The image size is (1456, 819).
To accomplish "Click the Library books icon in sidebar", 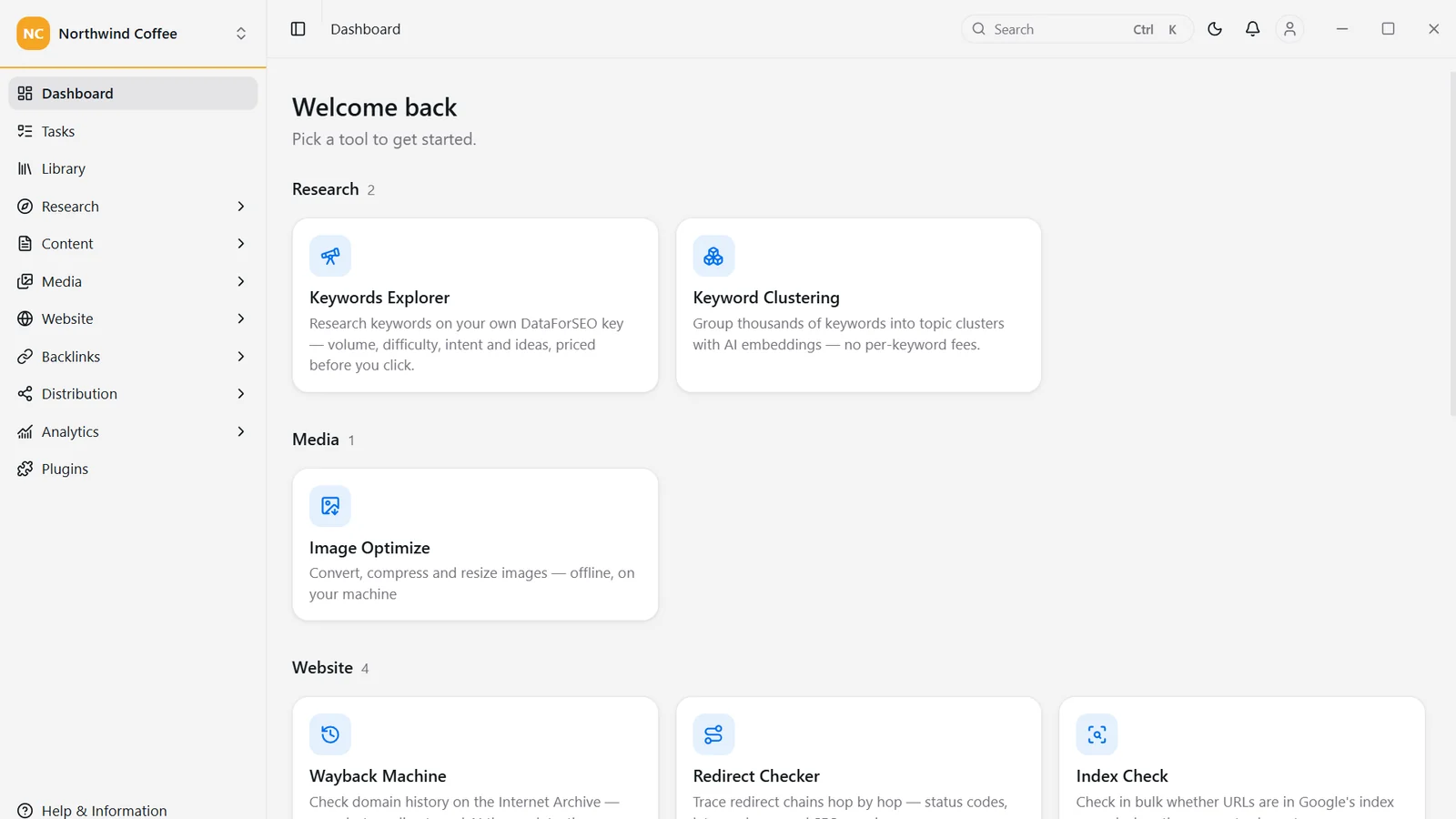I will click(25, 168).
